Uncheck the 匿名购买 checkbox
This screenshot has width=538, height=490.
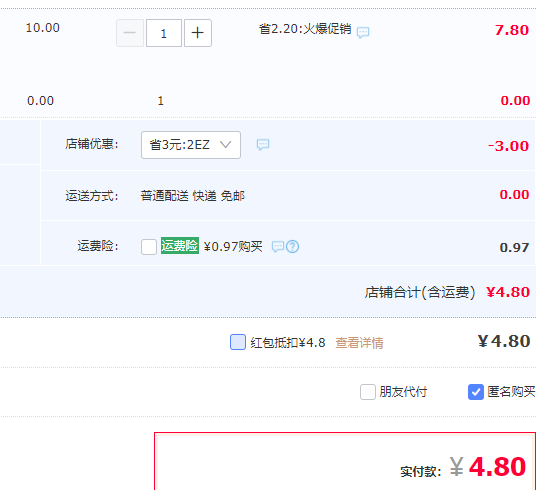[476, 392]
